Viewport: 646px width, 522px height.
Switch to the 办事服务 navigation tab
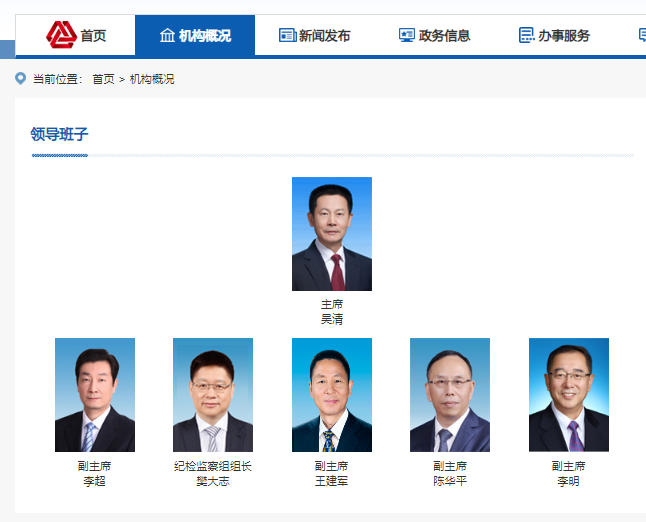(554, 35)
